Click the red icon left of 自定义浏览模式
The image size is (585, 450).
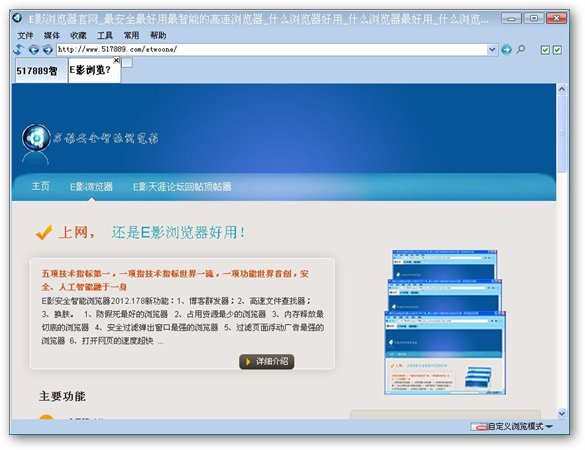tap(479, 426)
